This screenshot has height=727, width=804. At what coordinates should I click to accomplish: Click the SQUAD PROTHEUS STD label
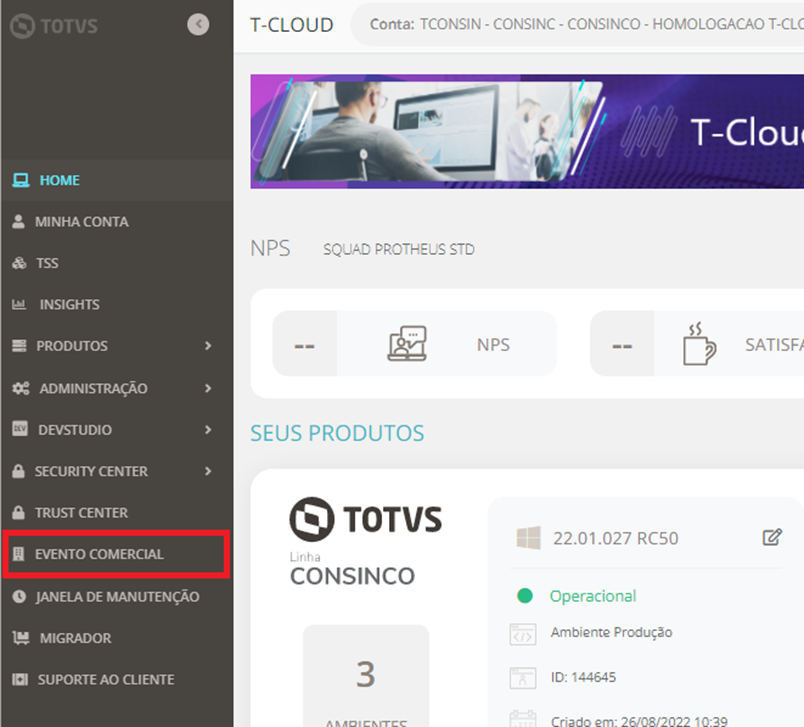(398, 249)
